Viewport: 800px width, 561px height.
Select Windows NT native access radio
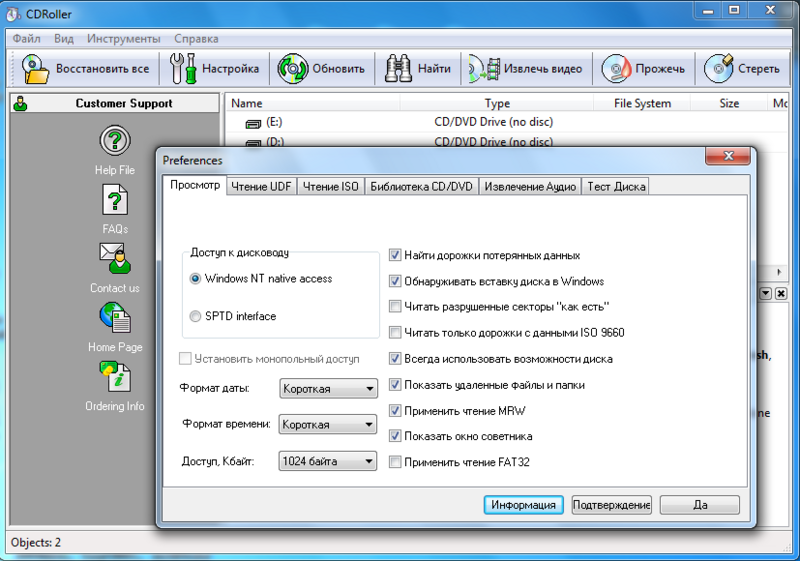(x=195, y=279)
